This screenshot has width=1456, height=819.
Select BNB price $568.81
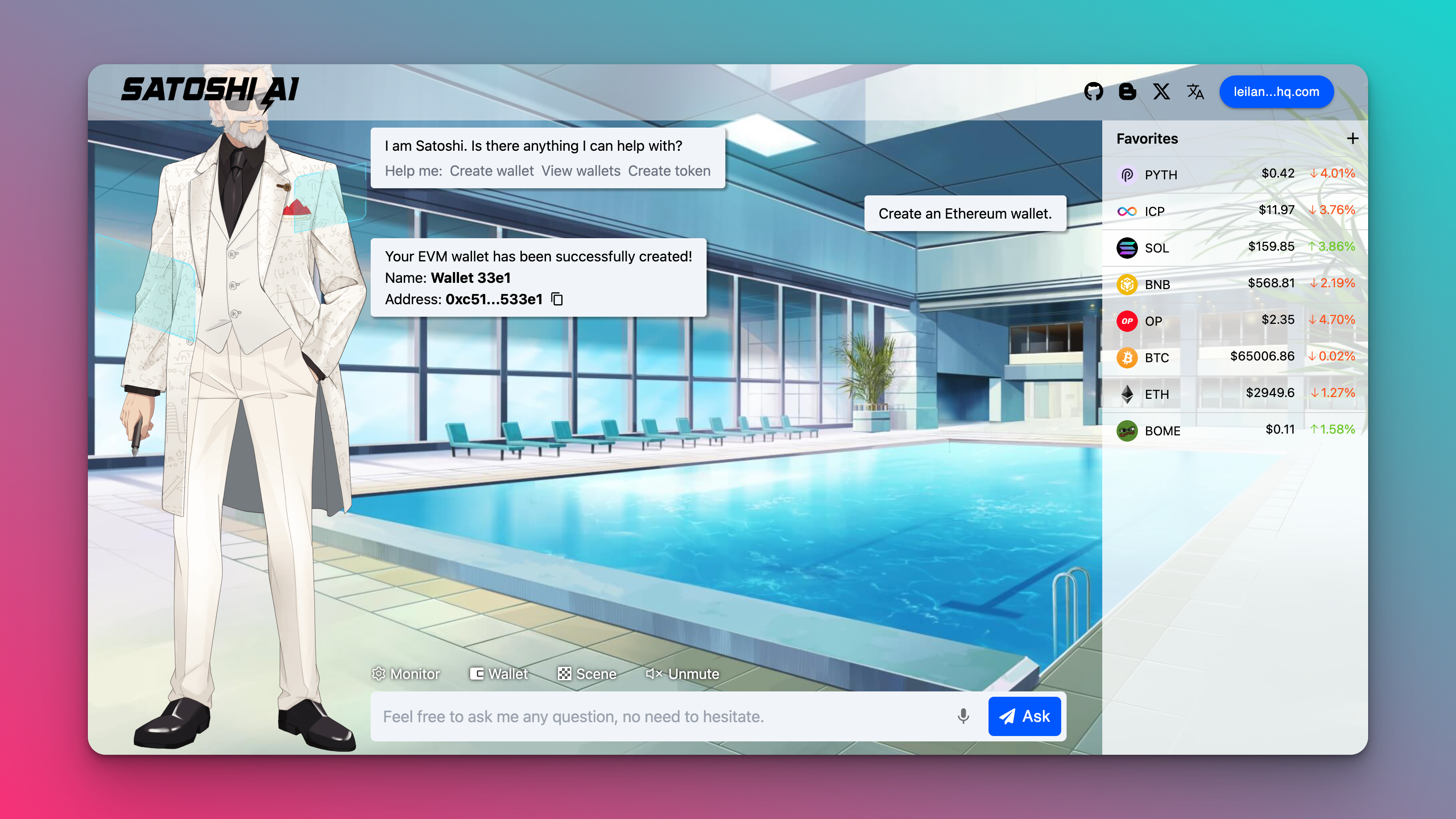pyautogui.click(x=1271, y=283)
